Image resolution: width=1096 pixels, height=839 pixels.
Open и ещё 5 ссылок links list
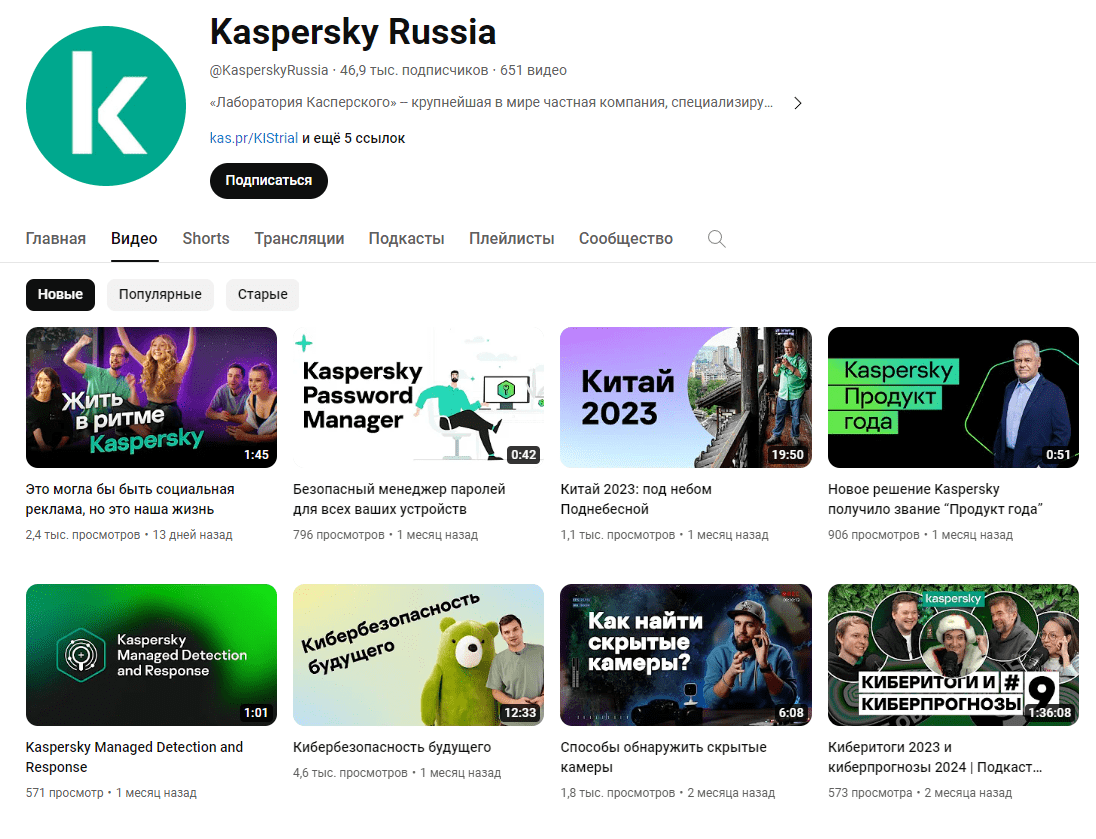(x=354, y=138)
